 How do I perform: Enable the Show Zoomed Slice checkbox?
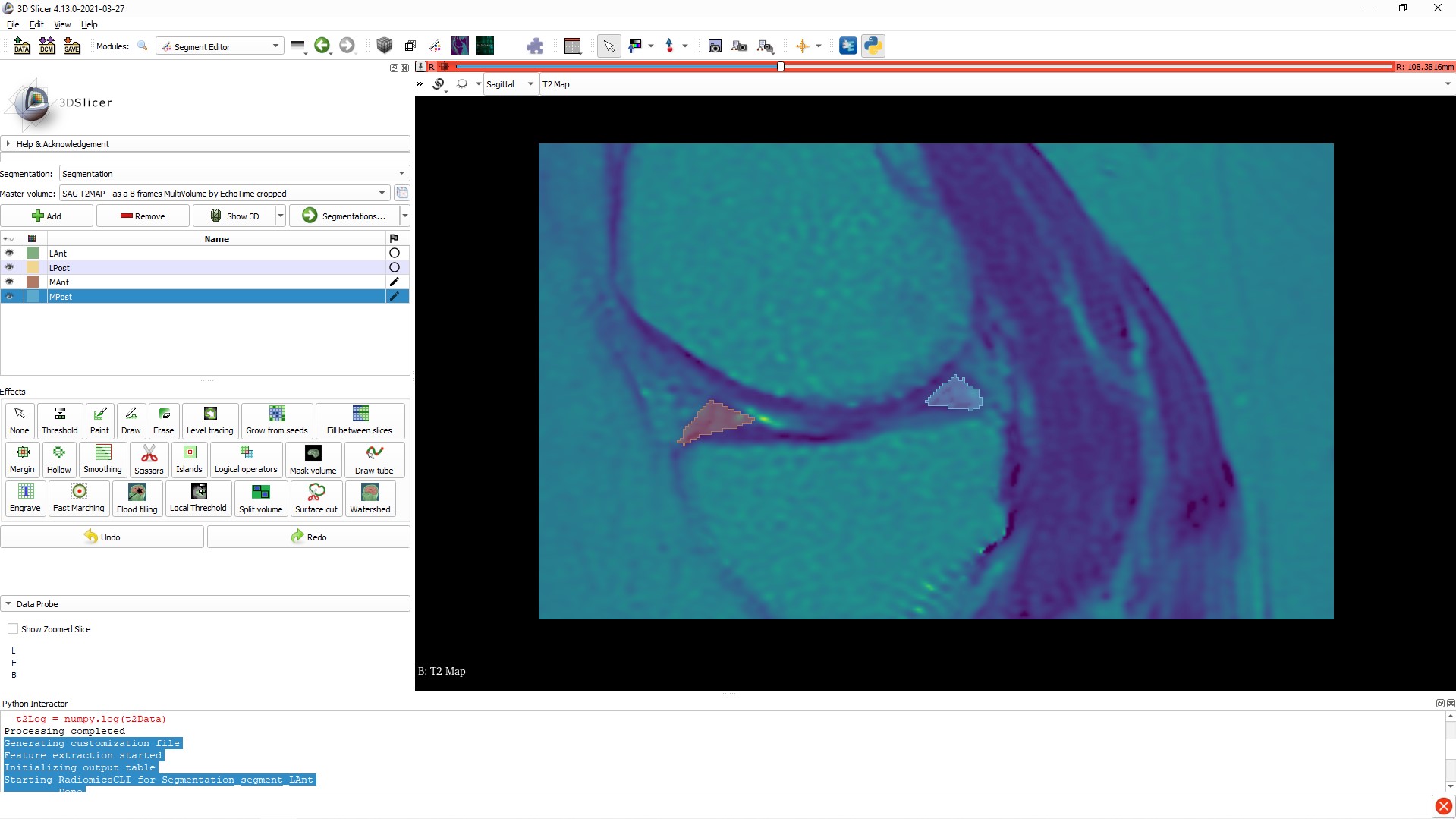[x=13, y=628]
